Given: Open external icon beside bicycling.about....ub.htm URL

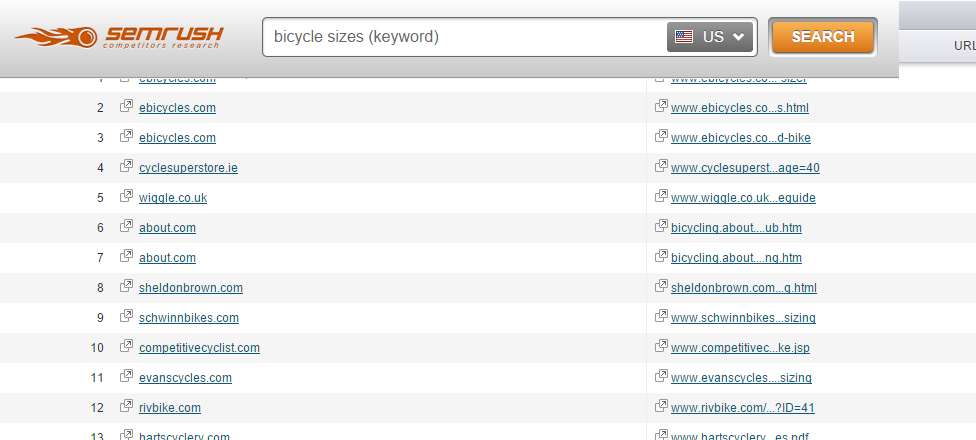Looking at the screenshot, I should pos(661,226).
